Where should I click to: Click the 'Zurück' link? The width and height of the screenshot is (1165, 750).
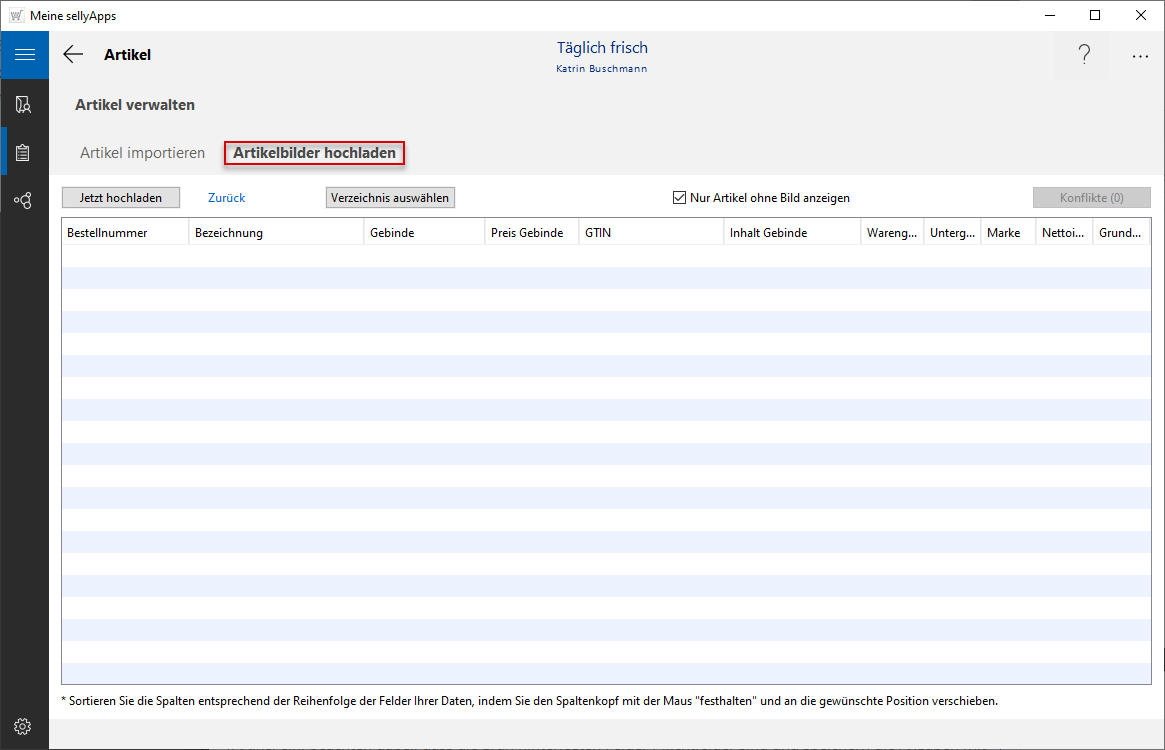tap(227, 198)
